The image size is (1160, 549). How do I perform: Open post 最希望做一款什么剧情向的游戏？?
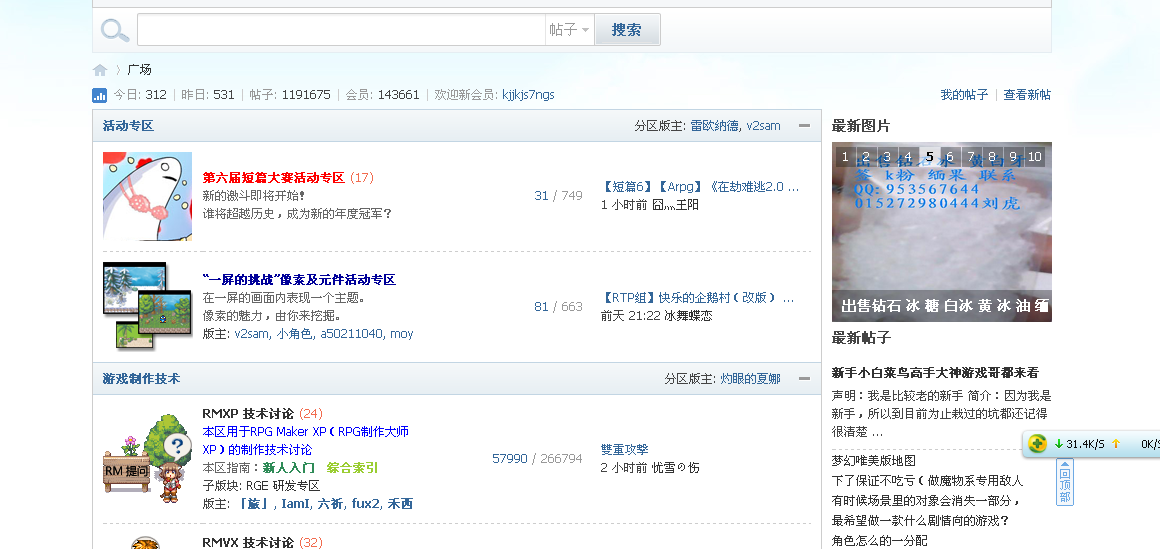(x=921, y=520)
